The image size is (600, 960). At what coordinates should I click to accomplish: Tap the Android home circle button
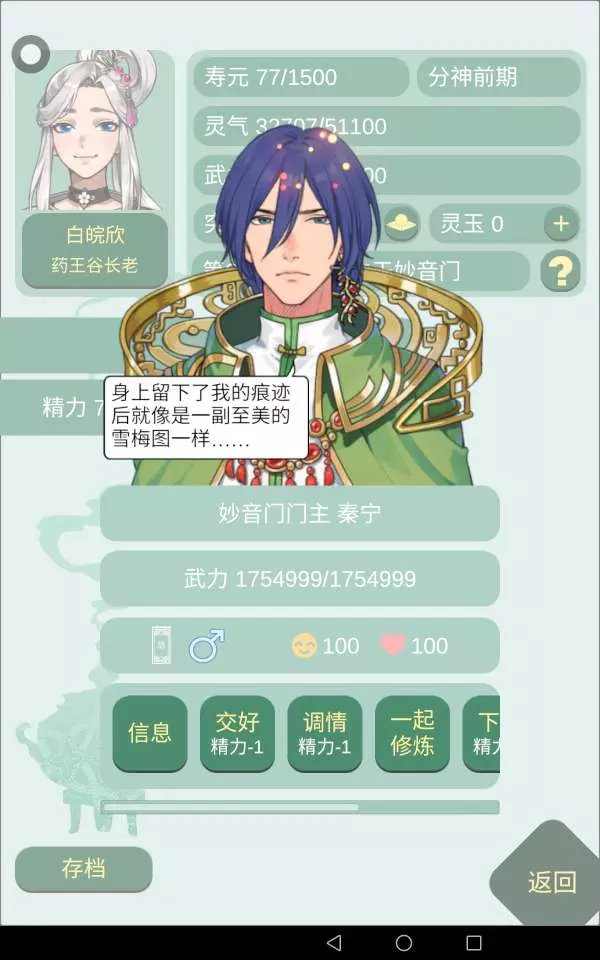tap(403, 942)
